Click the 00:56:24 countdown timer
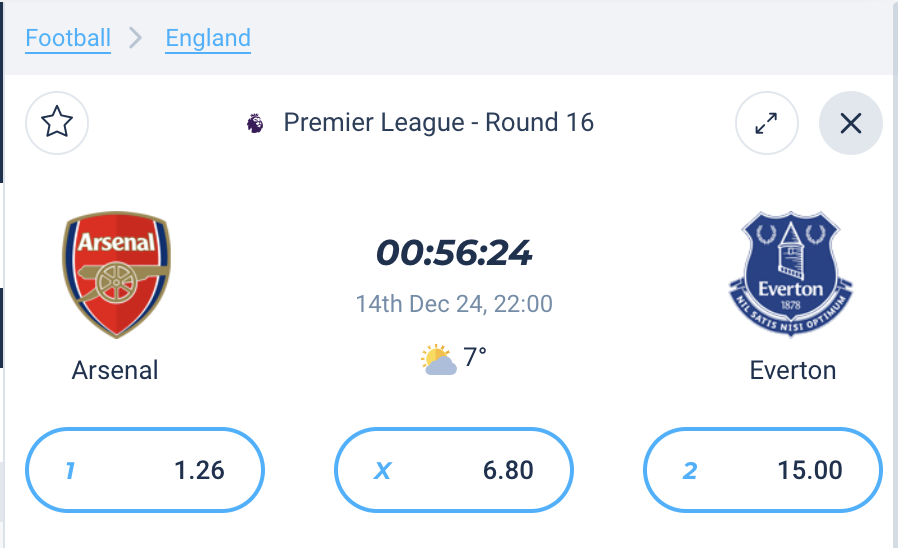Viewport: 898px width, 548px height. (454, 253)
